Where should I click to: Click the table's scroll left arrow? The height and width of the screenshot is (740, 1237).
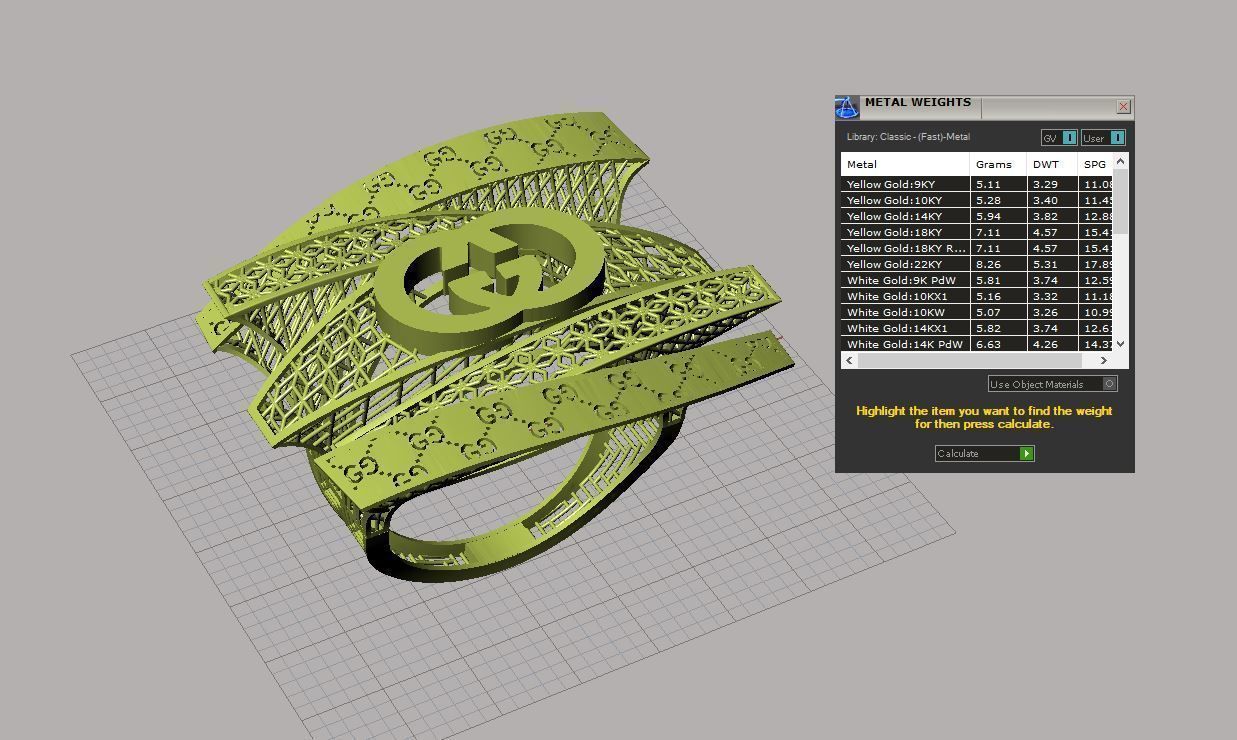pos(849,360)
